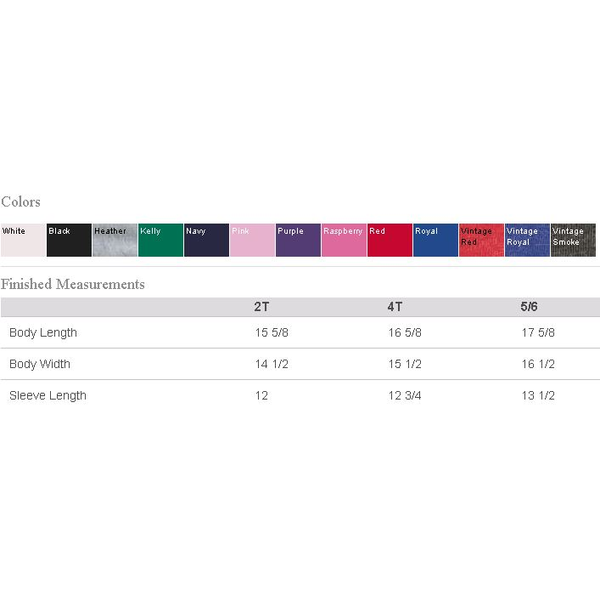This screenshot has height=600, width=600.
Task: Choose the Vintage Red swatch
Action: 481,240
